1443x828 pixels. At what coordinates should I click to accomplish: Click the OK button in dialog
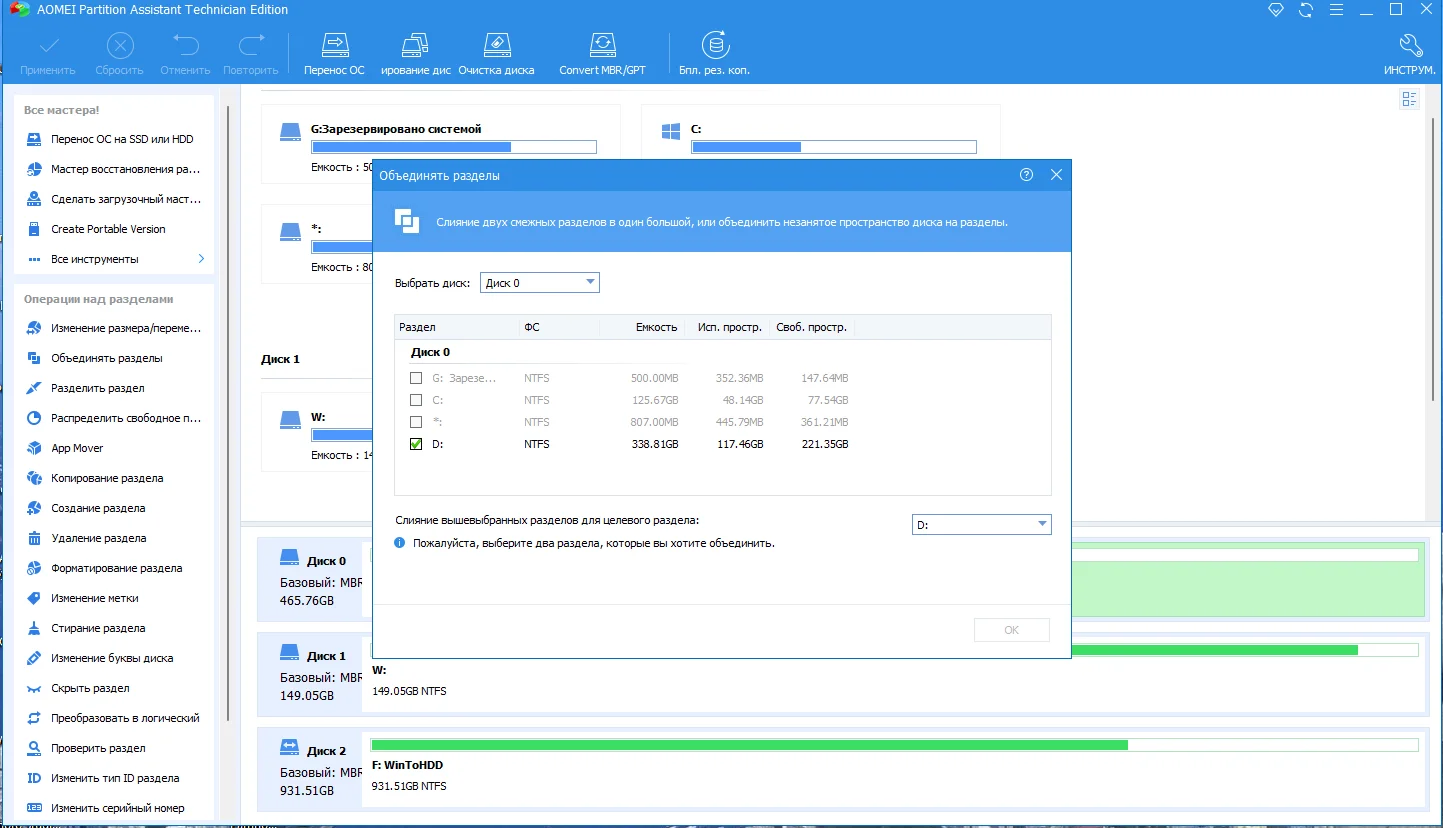(x=1012, y=630)
